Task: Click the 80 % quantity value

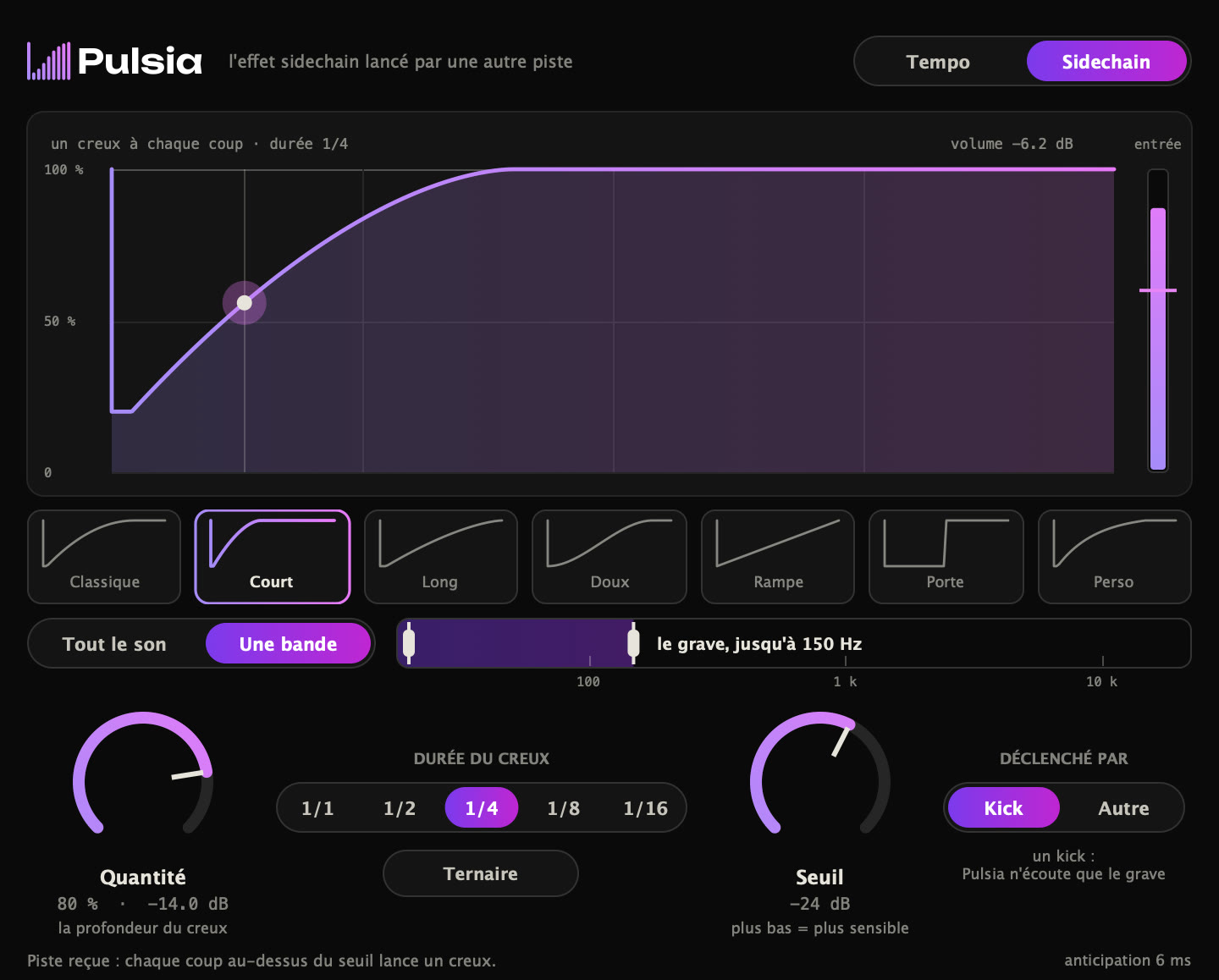Action: [78, 904]
